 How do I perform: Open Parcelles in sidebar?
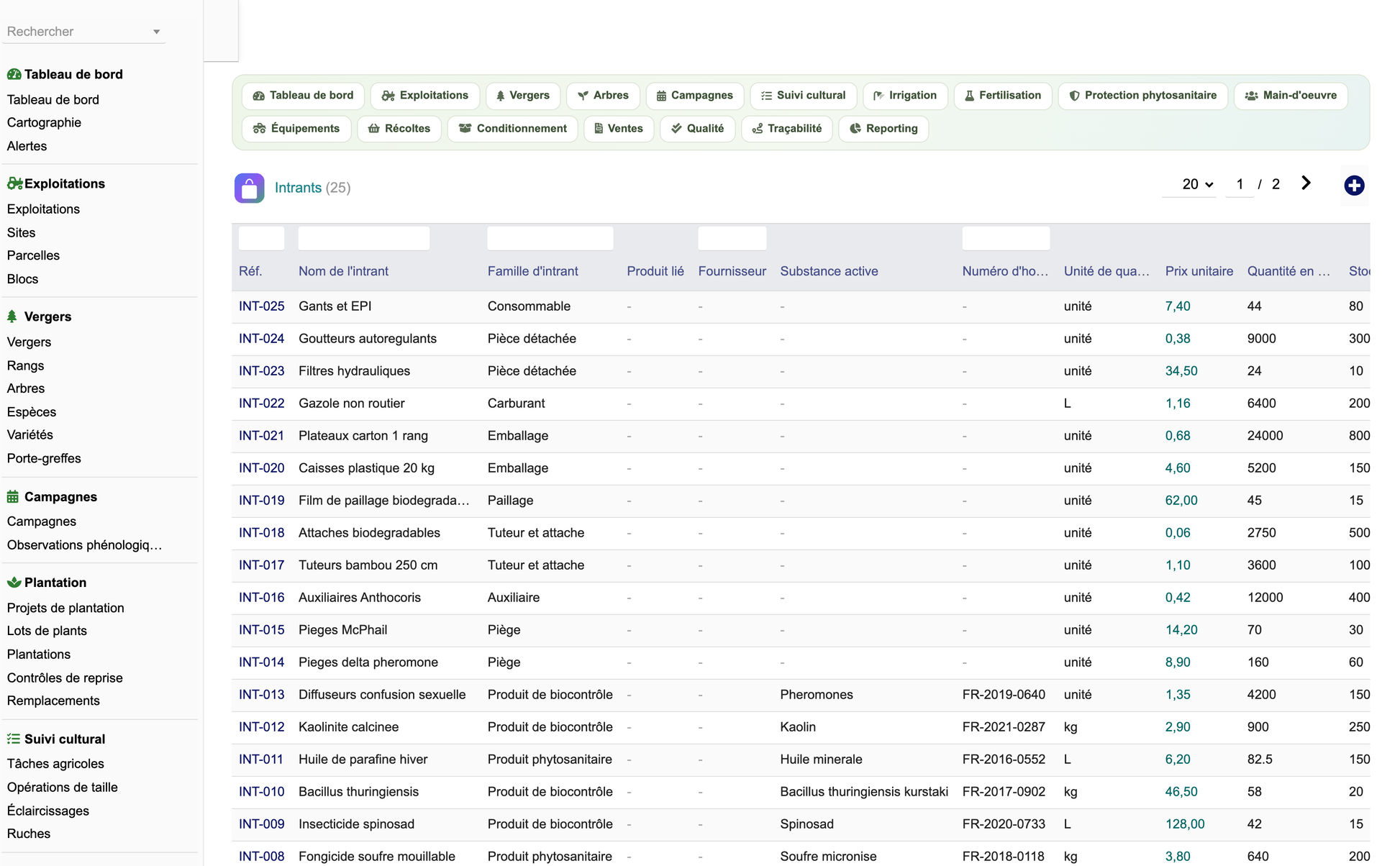tap(33, 255)
